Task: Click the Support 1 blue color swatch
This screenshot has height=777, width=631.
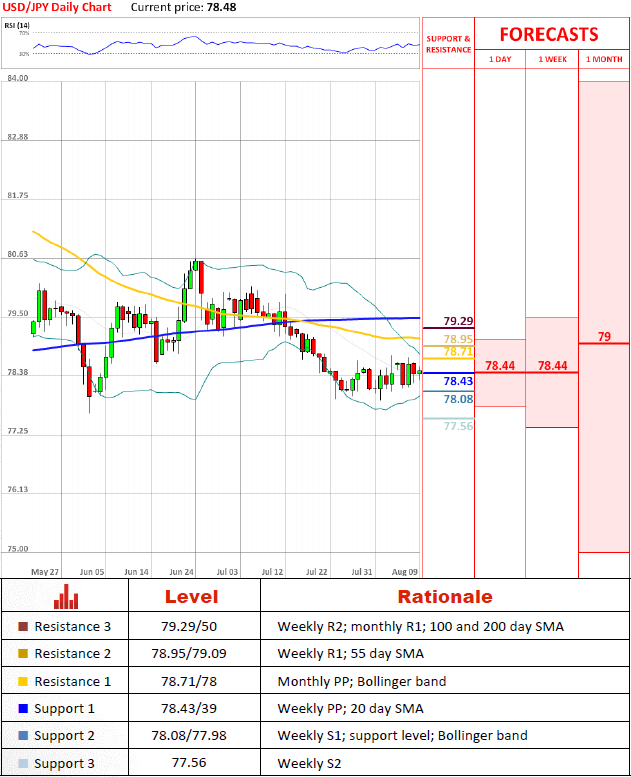Action: click(x=23, y=709)
